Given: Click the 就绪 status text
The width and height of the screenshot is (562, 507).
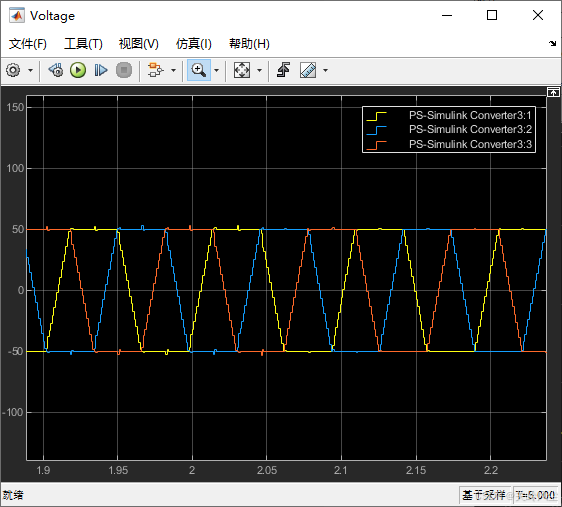Looking at the screenshot, I should pyautogui.click(x=13, y=495).
